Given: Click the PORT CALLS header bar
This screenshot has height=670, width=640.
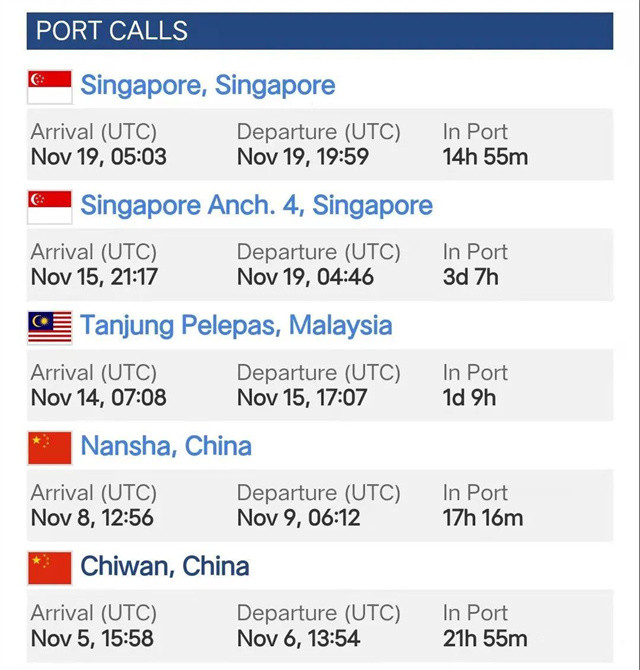Looking at the screenshot, I should click(x=320, y=31).
